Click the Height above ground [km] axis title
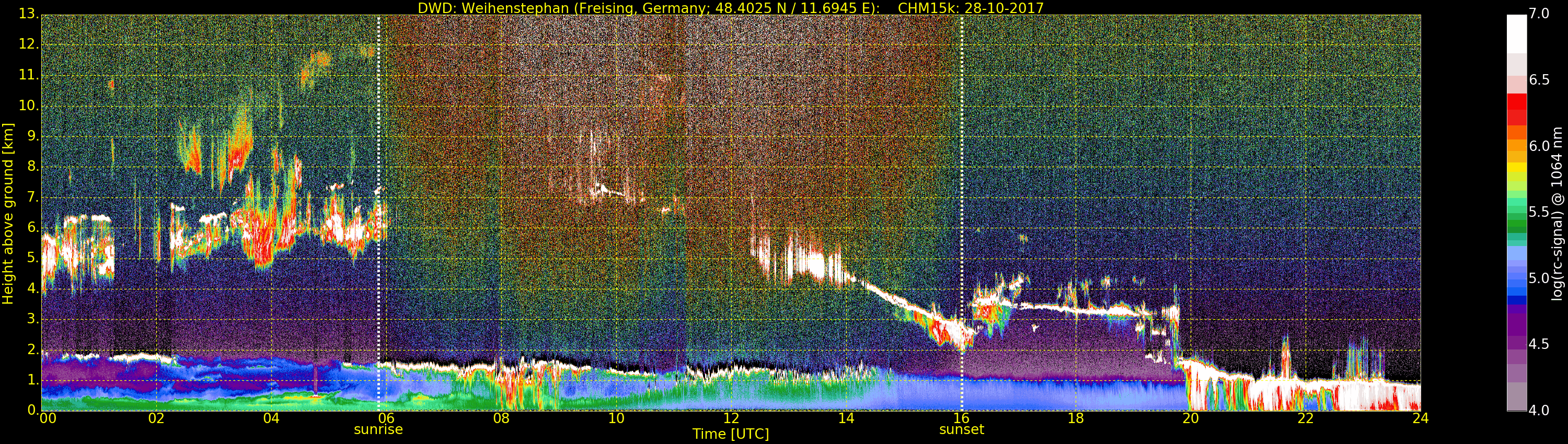The width and height of the screenshot is (1568, 444). [x=8, y=213]
